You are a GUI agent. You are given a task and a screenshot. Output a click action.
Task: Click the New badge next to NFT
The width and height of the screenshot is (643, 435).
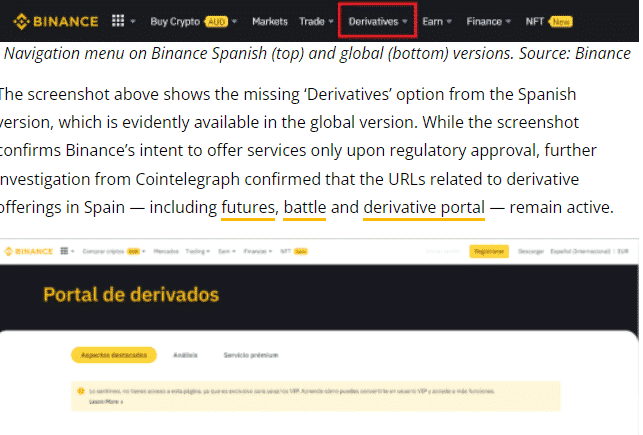(561, 22)
